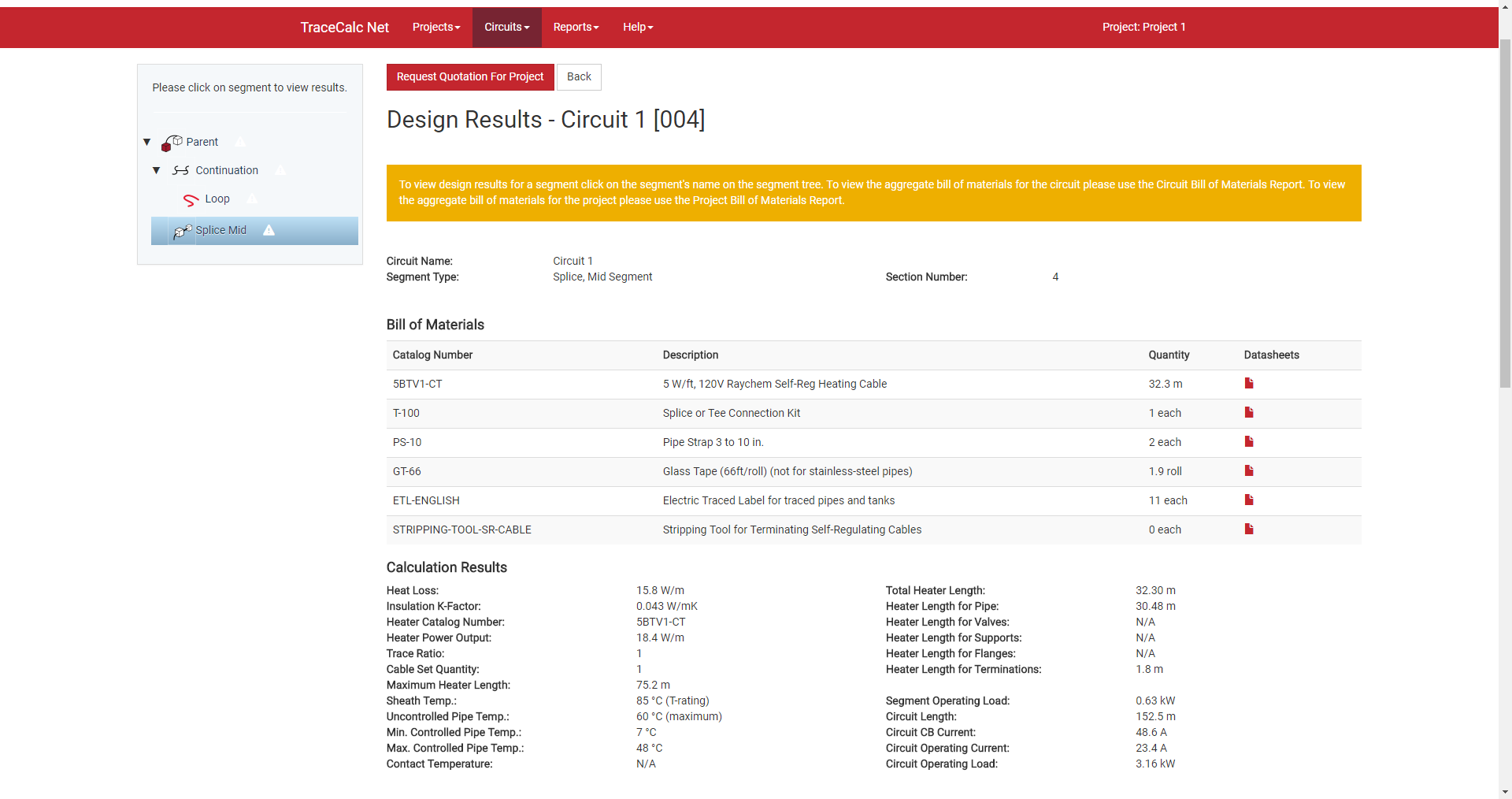
Task: Open the Projects dropdown menu
Action: coord(435,28)
